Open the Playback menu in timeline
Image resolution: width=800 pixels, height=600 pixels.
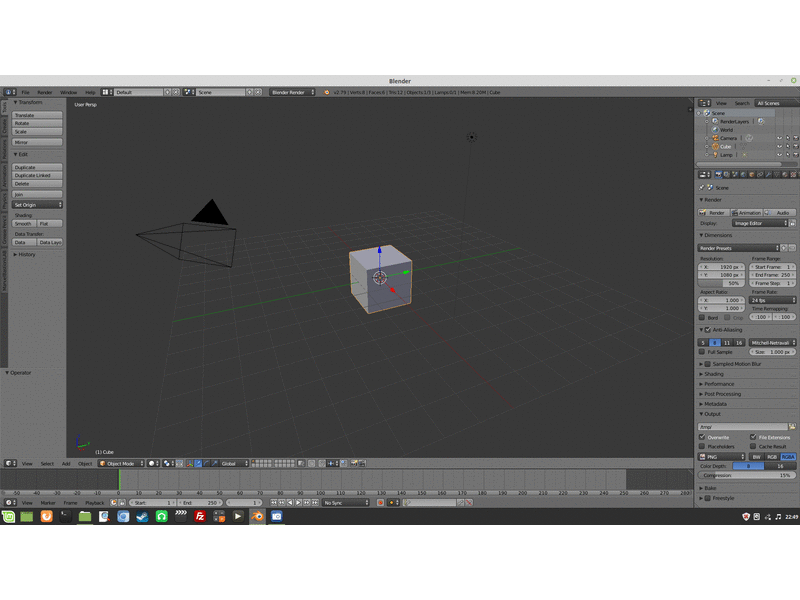click(x=94, y=503)
